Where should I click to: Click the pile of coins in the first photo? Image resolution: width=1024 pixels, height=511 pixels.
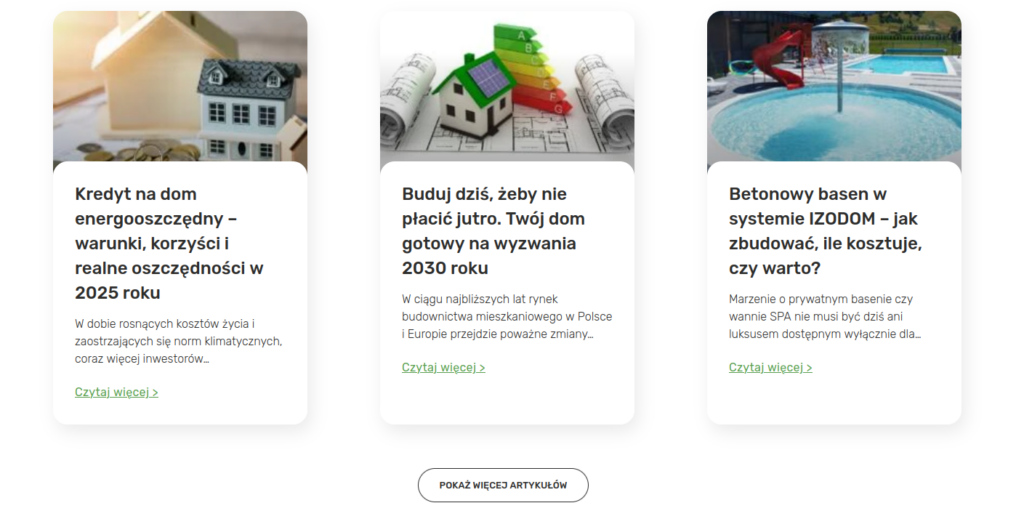149,152
